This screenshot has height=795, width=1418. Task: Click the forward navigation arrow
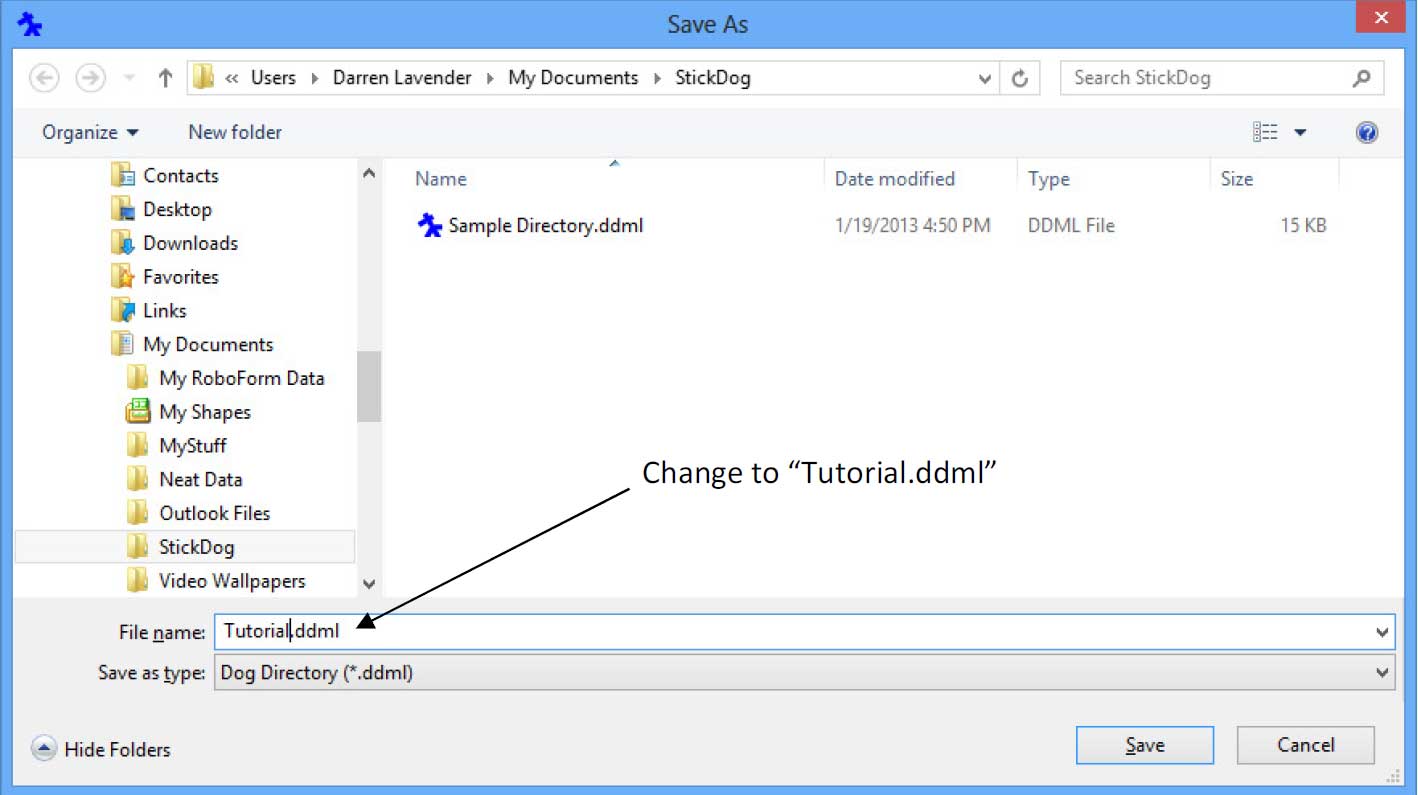(89, 77)
